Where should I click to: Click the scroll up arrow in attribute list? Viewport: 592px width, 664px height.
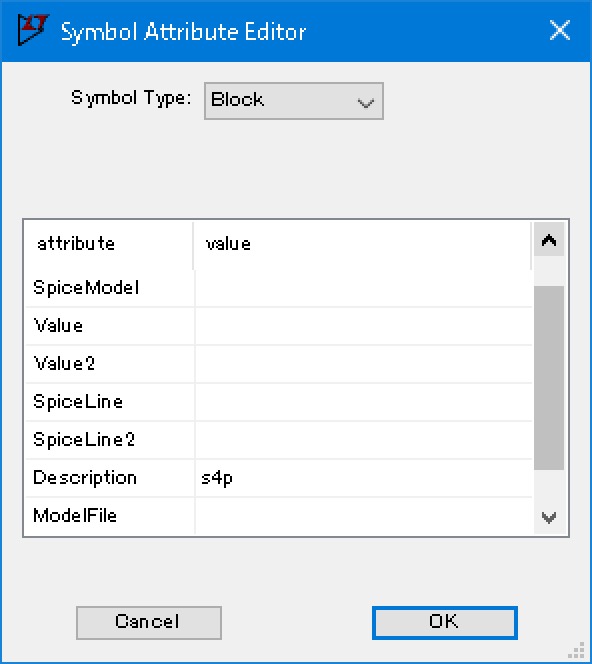click(548, 240)
